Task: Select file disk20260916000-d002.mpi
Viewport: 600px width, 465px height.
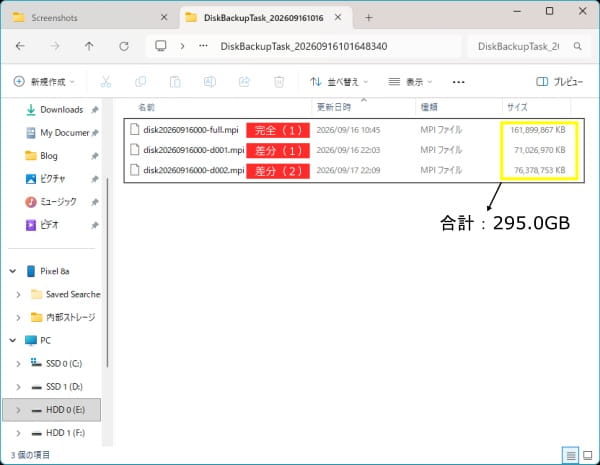Action: pos(194,170)
